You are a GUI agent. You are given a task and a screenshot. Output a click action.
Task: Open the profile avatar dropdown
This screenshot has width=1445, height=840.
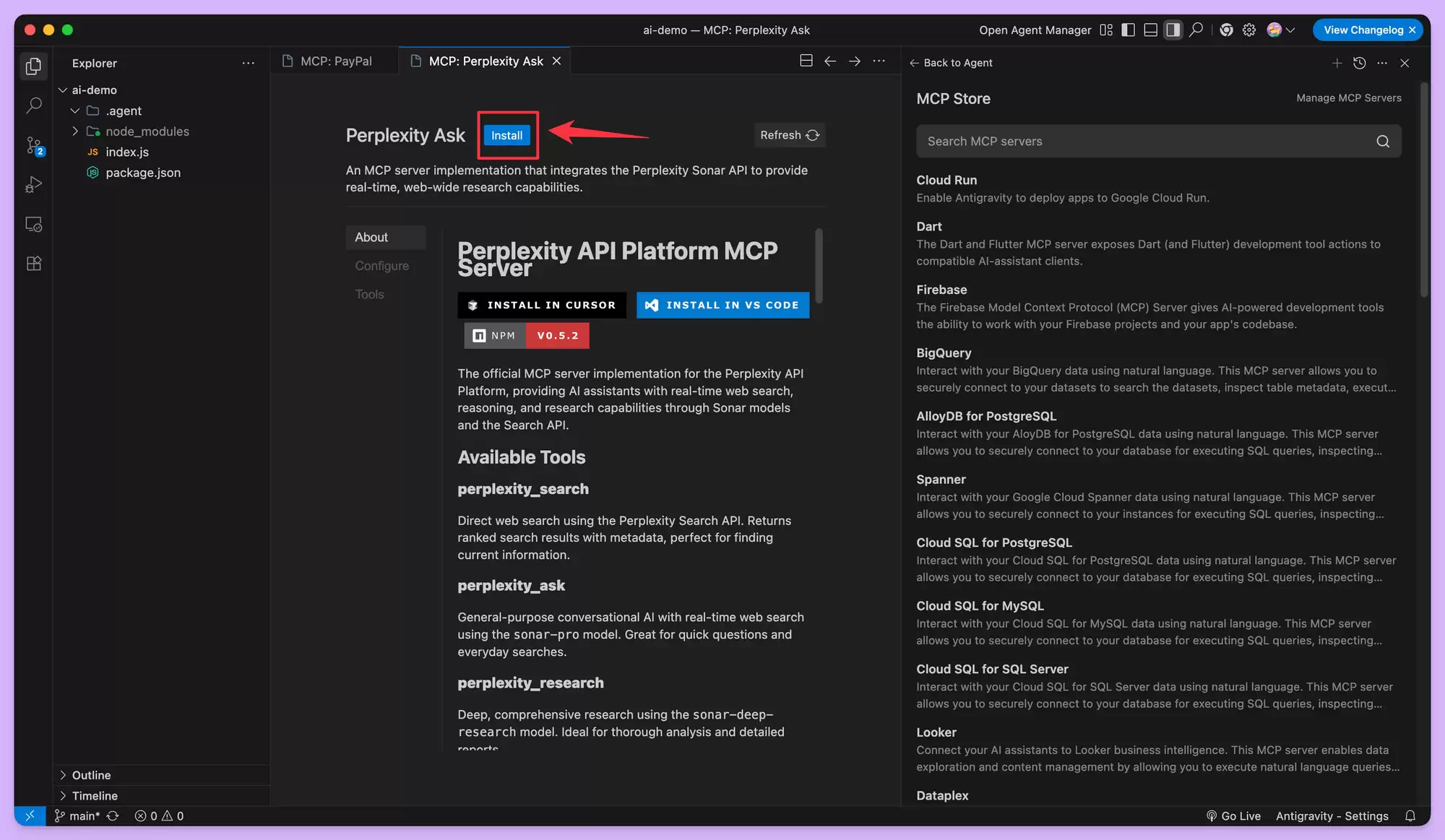[x=1280, y=30]
